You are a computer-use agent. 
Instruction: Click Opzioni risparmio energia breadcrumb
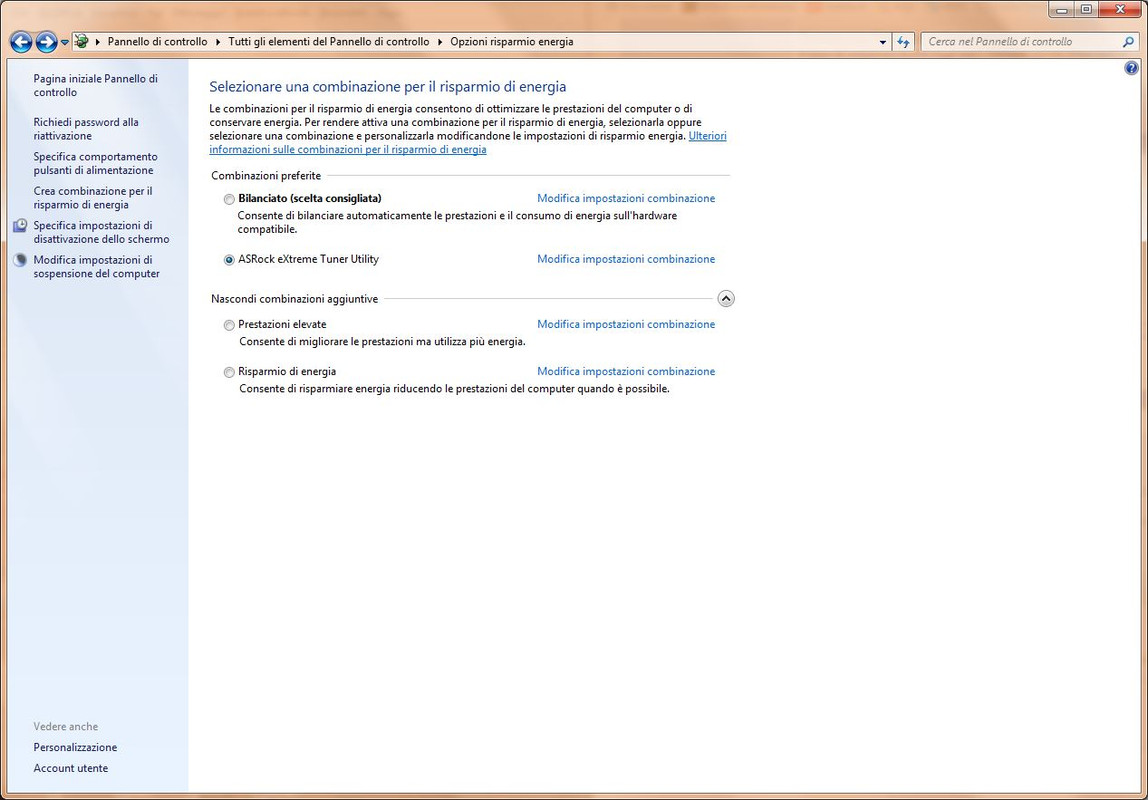pyautogui.click(x=512, y=42)
